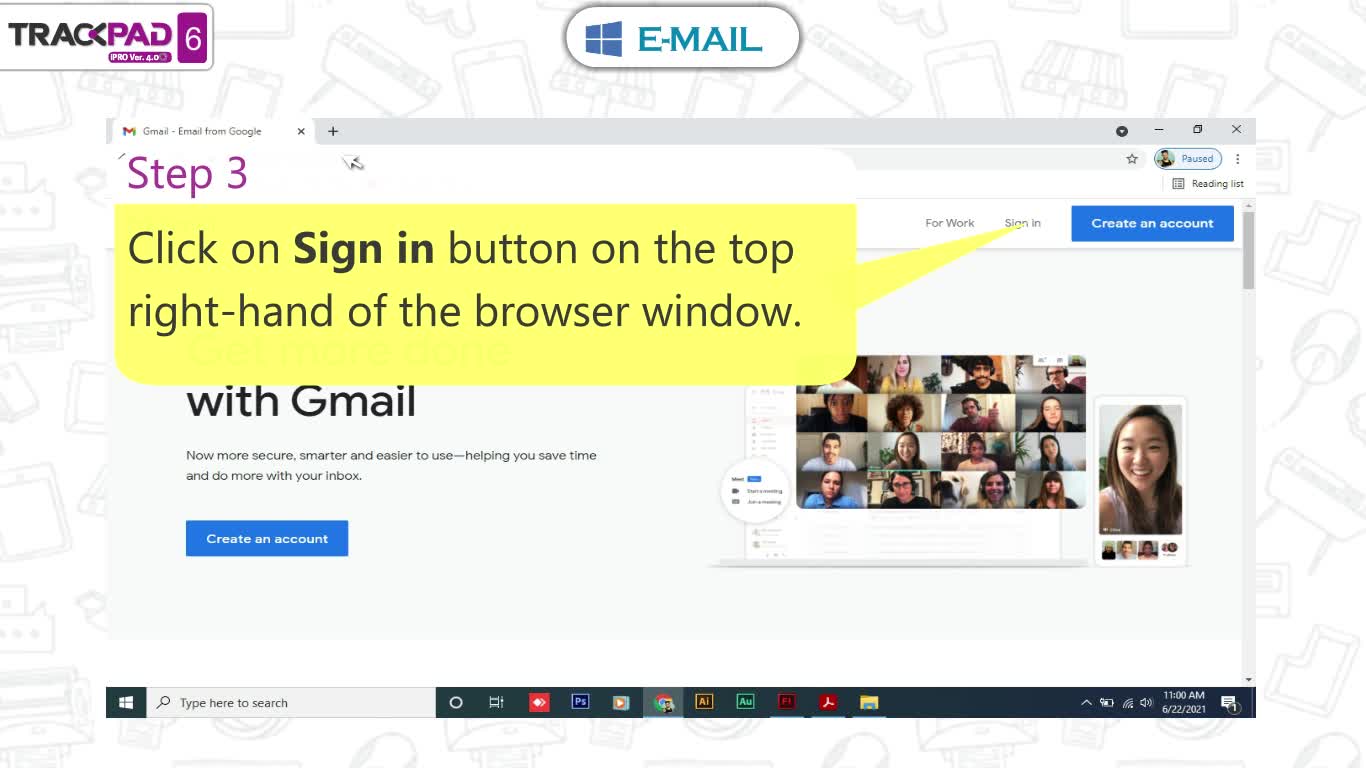Open Adobe Flash from the taskbar
This screenshot has width=1366, height=768.
[x=787, y=702]
